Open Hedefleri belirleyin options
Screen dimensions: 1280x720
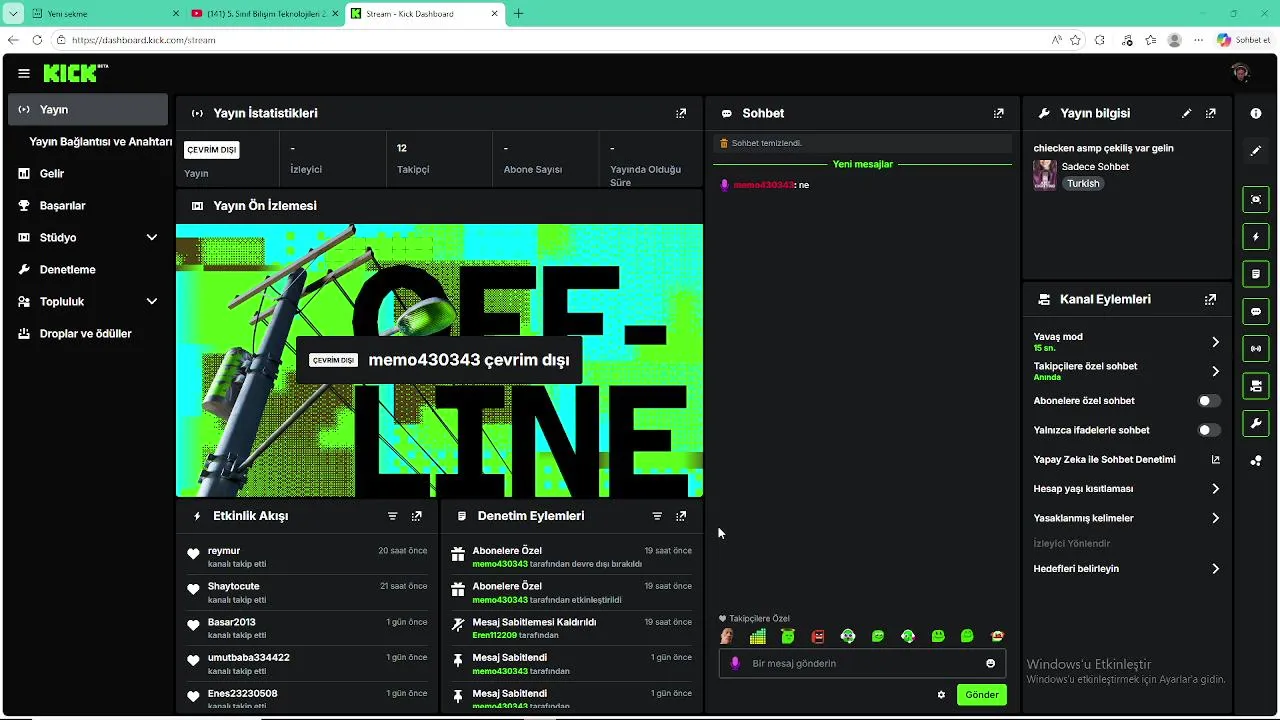click(x=1215, y=569)
